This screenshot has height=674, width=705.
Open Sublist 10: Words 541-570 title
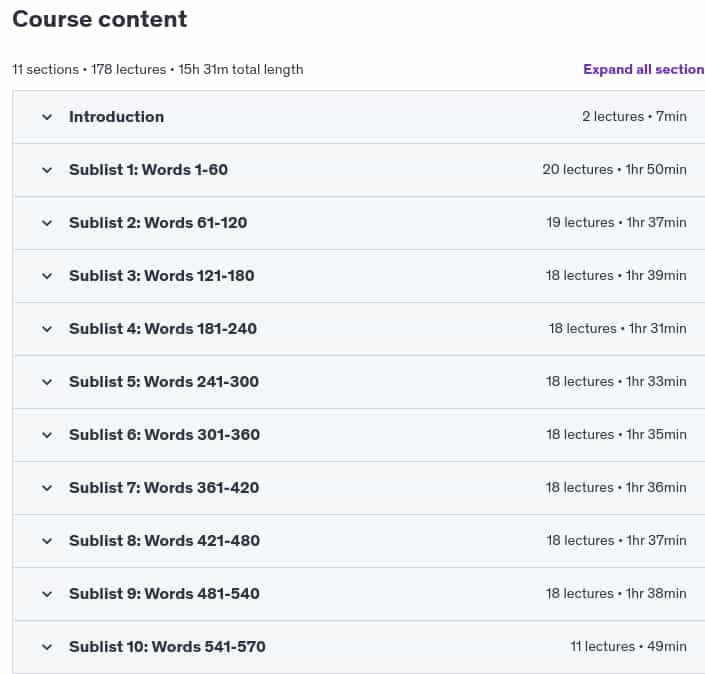(167, 647)
